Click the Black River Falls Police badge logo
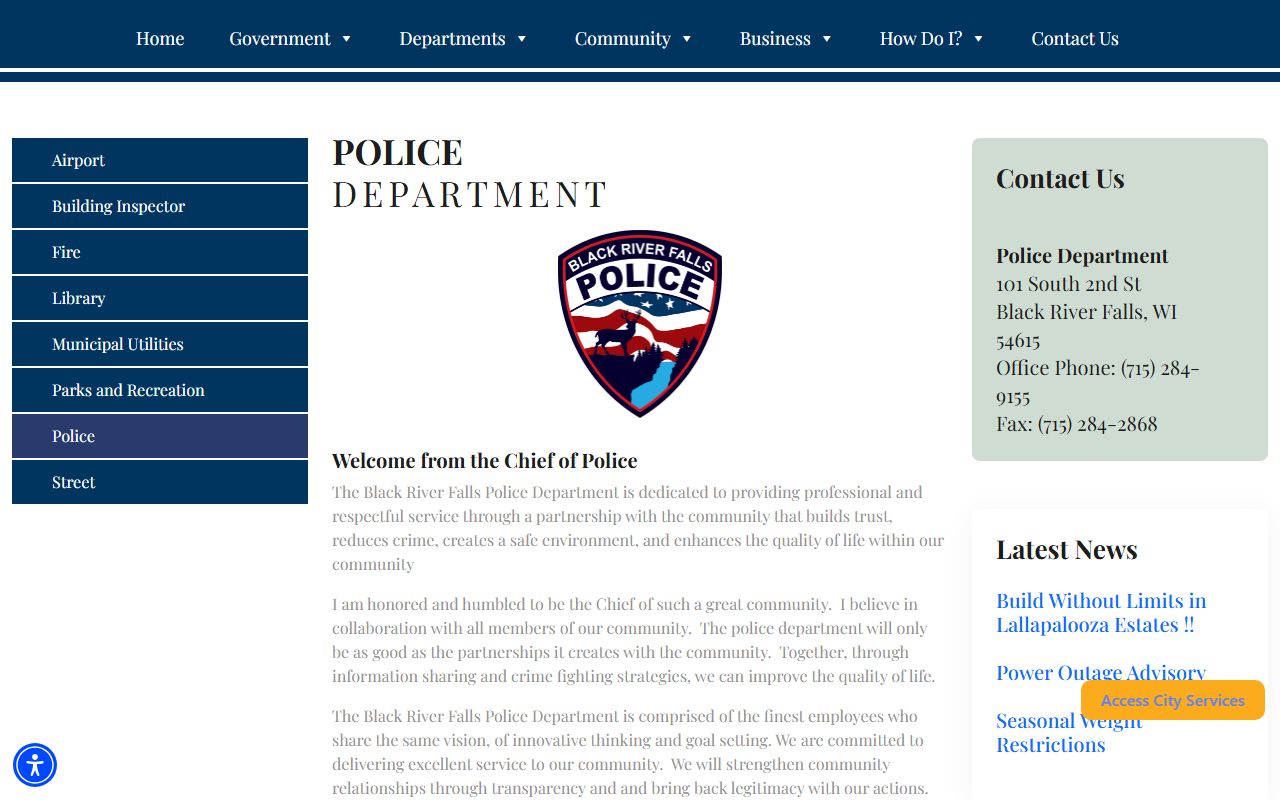Screen dimensions: 1280x800 point(640,324)
